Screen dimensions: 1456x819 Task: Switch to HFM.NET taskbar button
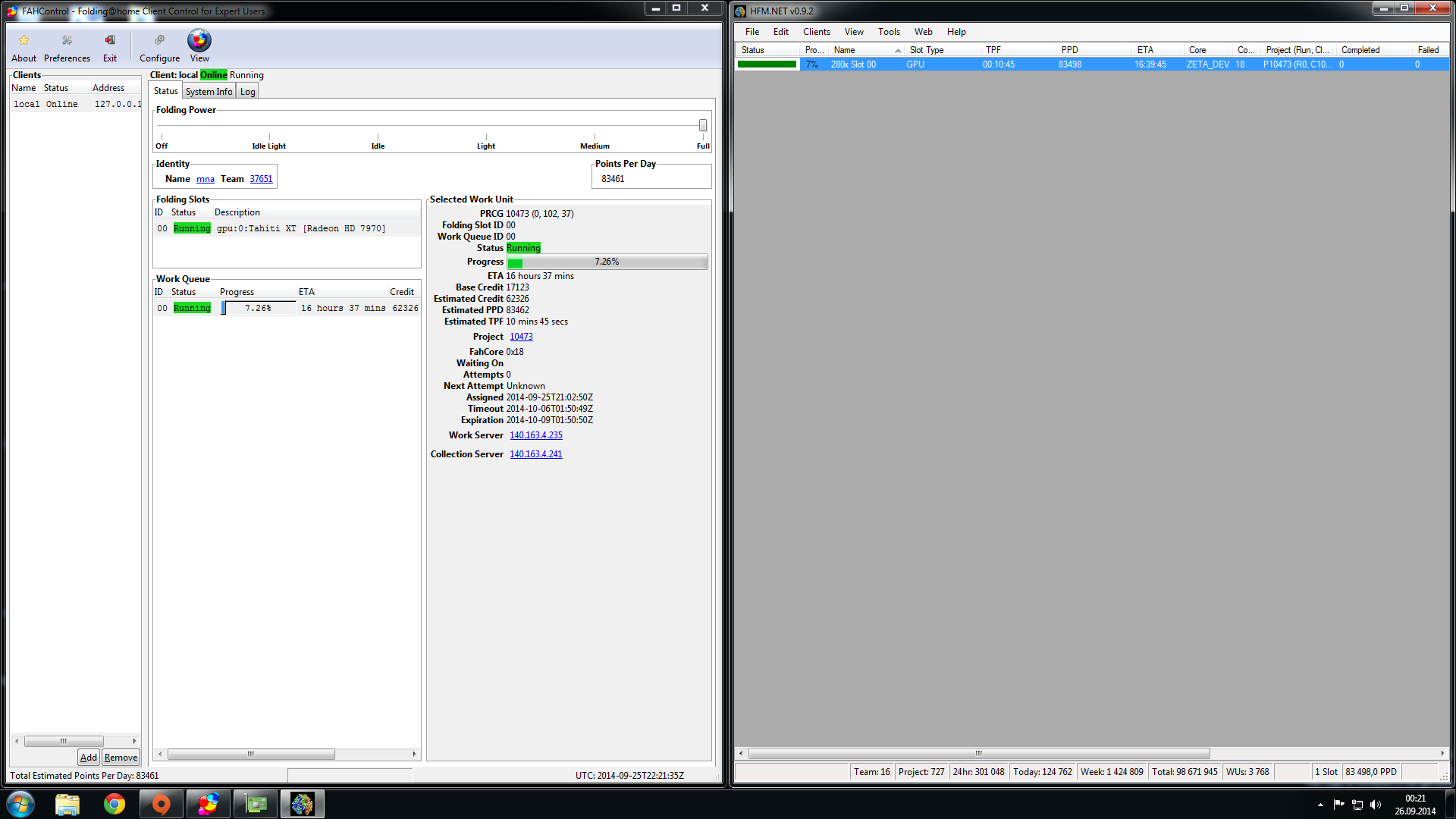[303, 804]
